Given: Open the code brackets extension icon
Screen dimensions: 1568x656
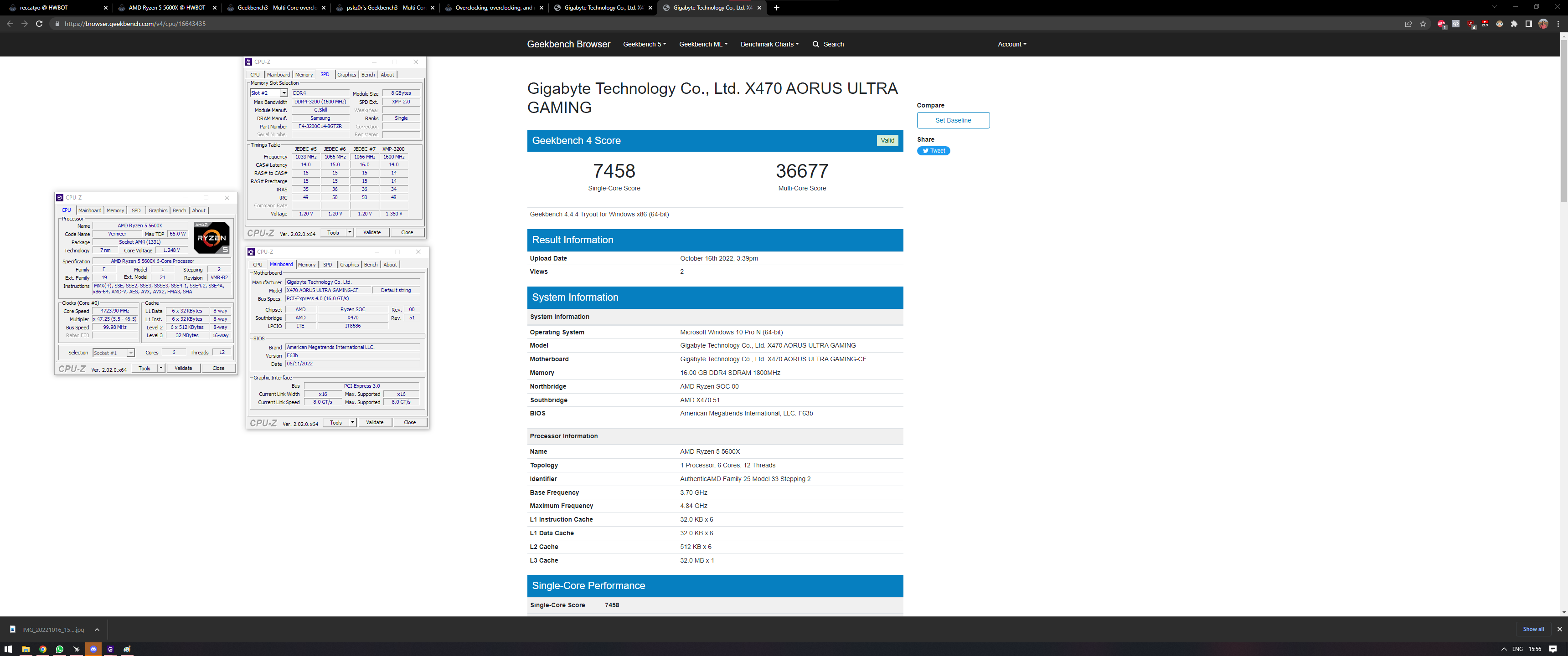Looking at the screenshot, I should tap(1456, 24).
